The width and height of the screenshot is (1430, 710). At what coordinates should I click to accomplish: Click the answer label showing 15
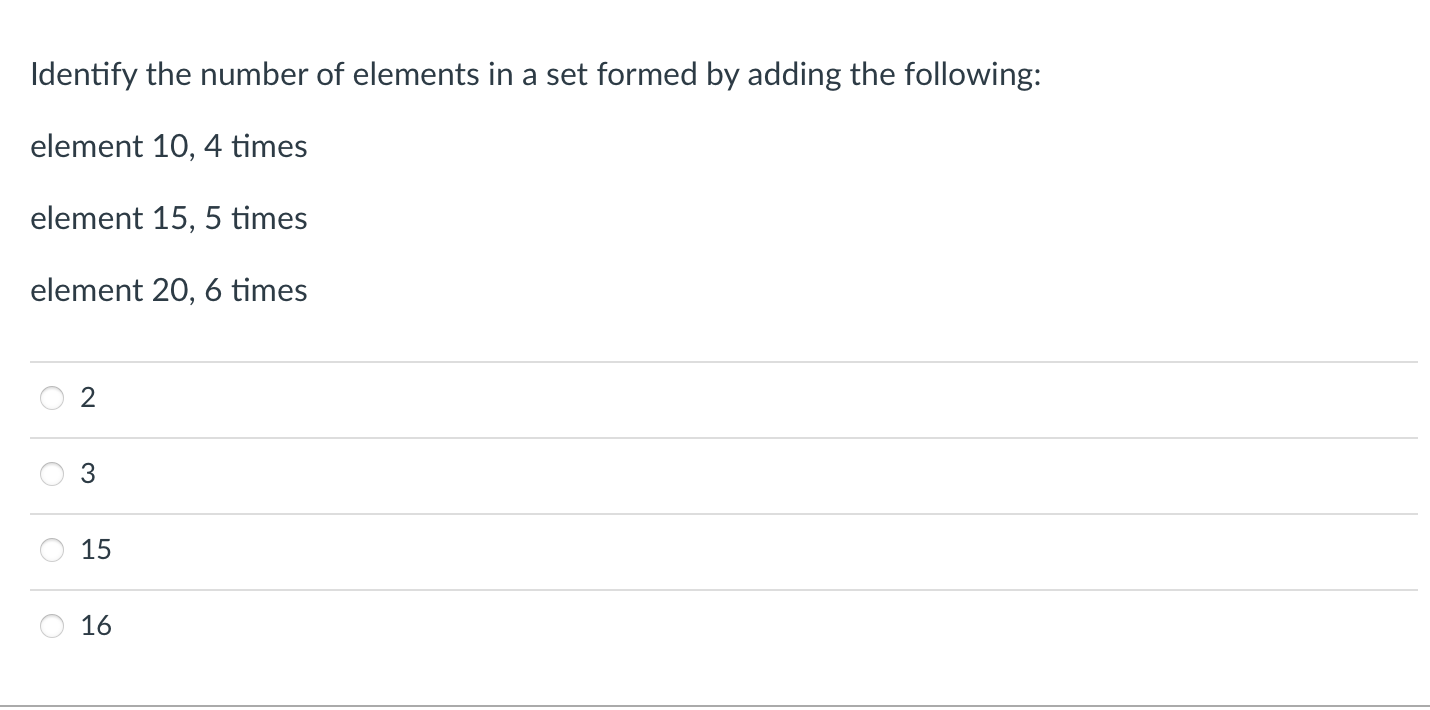[x=95, y=550]
